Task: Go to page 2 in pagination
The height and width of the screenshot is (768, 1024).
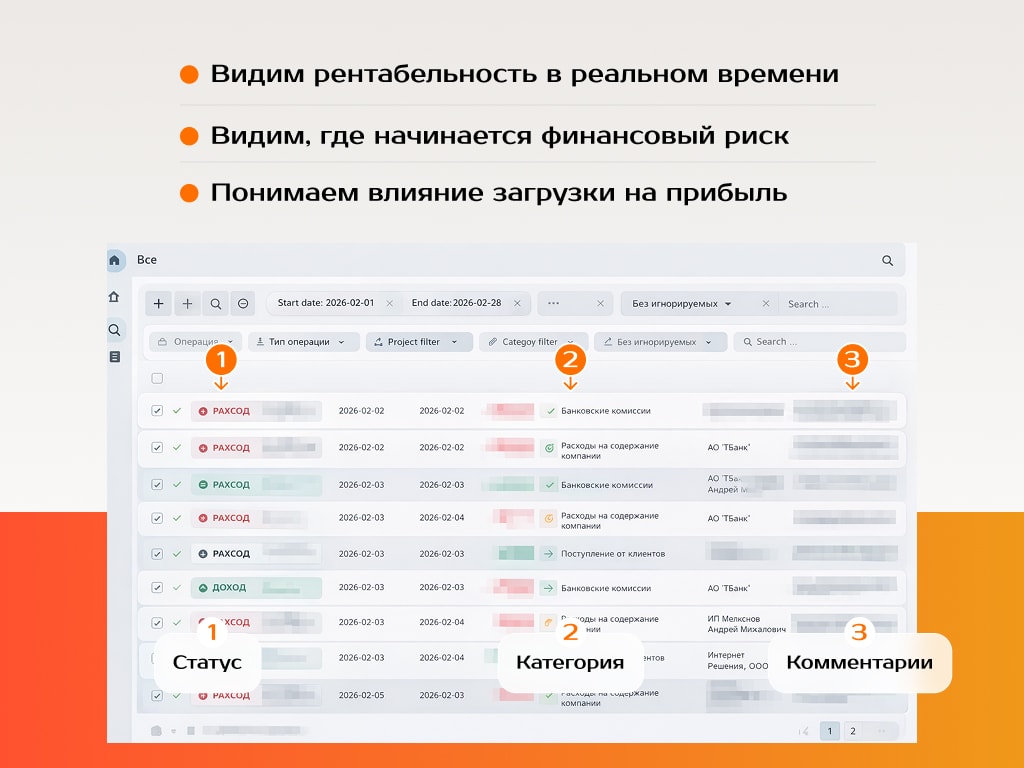Action: (x=852, y=731)
